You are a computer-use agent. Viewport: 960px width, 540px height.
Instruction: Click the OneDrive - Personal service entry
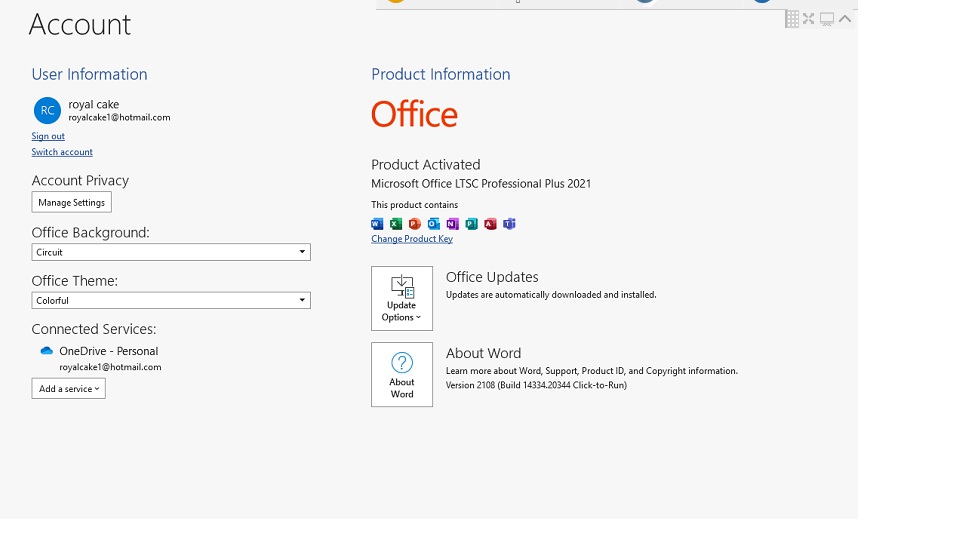(x=108, y=351)
